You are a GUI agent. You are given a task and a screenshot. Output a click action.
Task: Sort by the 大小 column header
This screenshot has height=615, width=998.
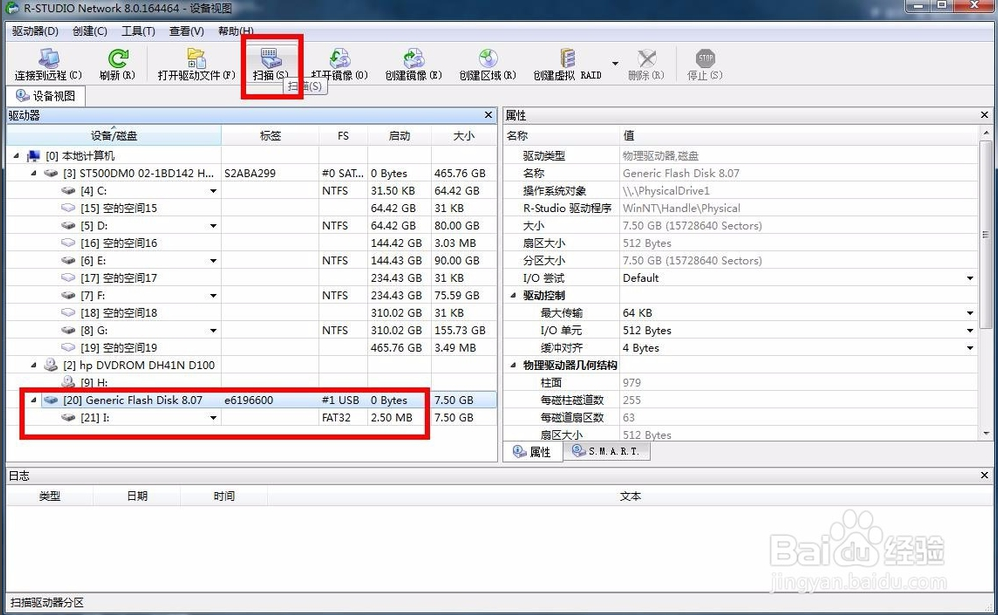click(463, 136)
